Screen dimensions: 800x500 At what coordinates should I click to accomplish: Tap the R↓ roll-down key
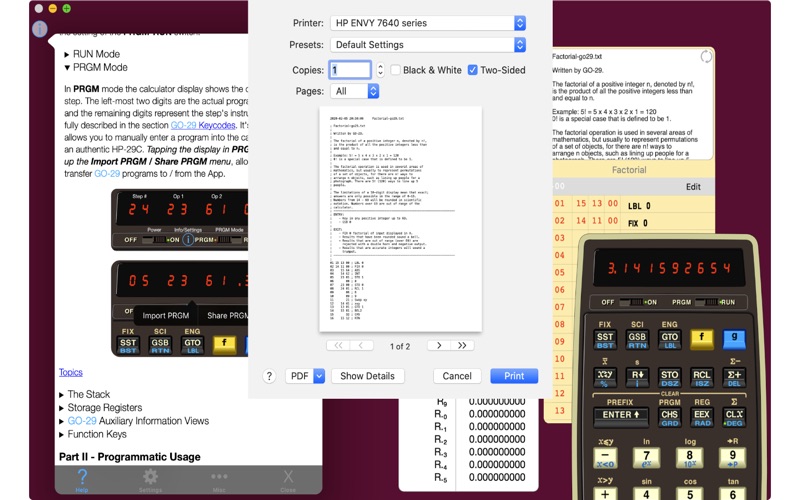(x=637, y=378)
